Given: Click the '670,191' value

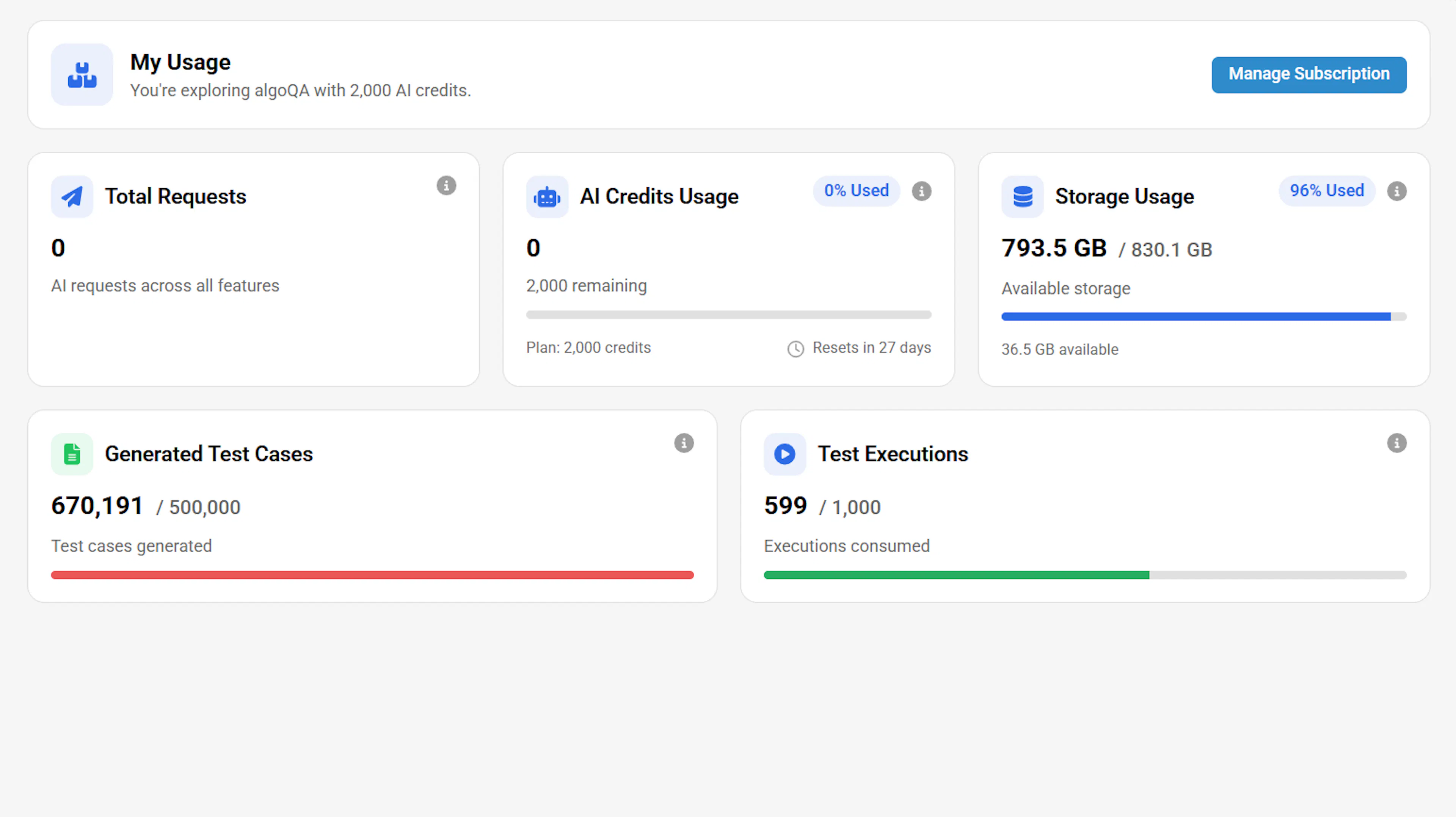Looking at the screenshot, I should [97, 506].
